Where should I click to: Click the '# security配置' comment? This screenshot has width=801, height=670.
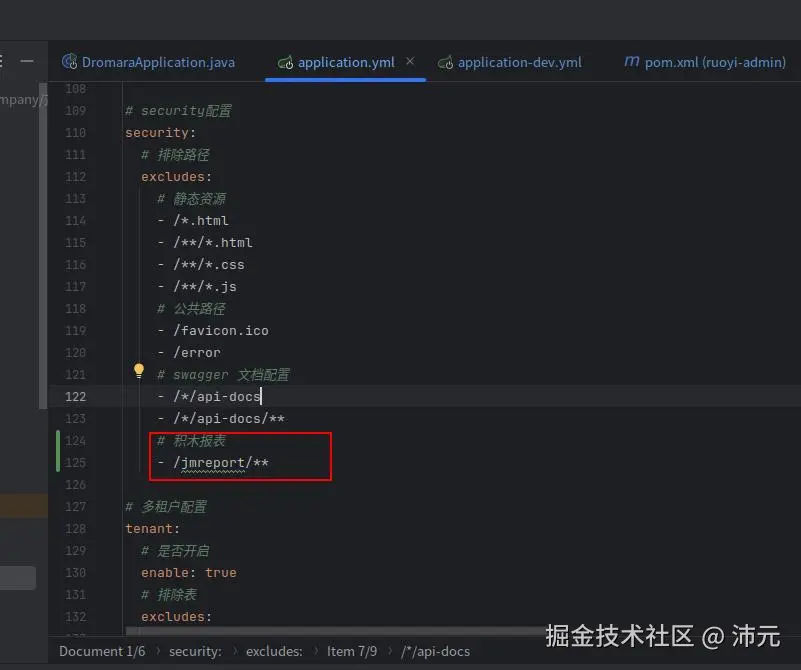pyautogui.click(x=178, y=111)
